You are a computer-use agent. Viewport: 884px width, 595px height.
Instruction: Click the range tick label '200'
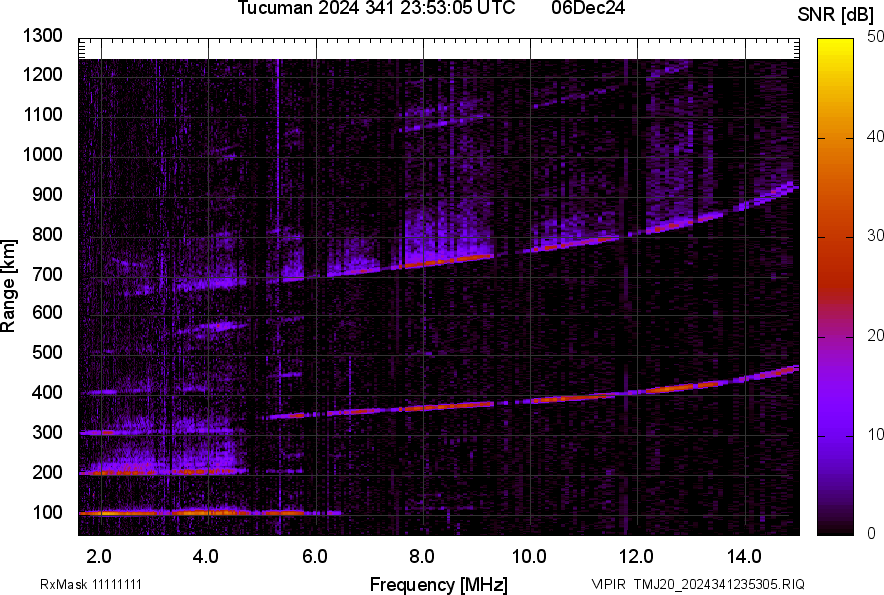point(47,472)
